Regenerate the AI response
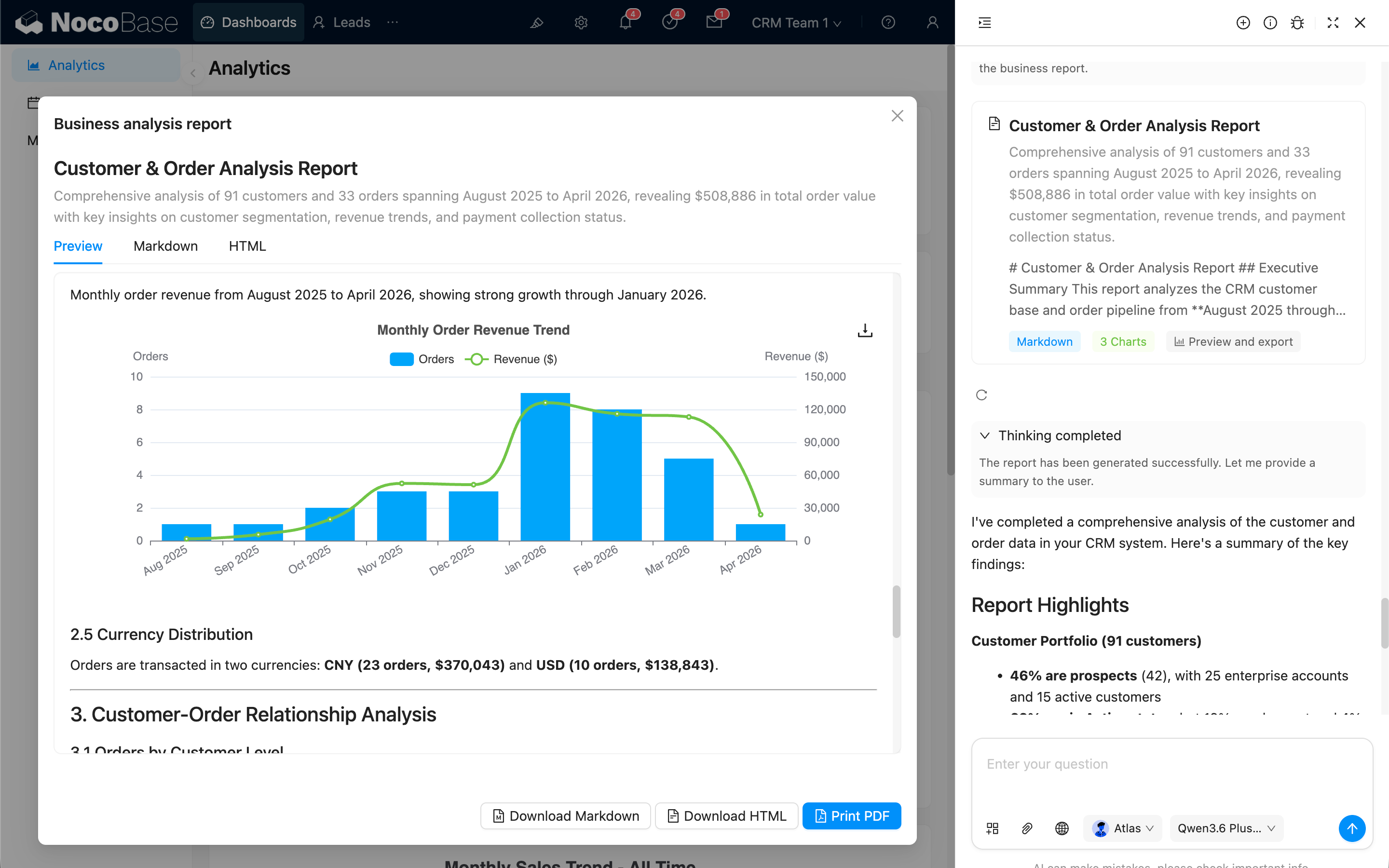This screenshot has height=868, width=1389. [981, 395]
